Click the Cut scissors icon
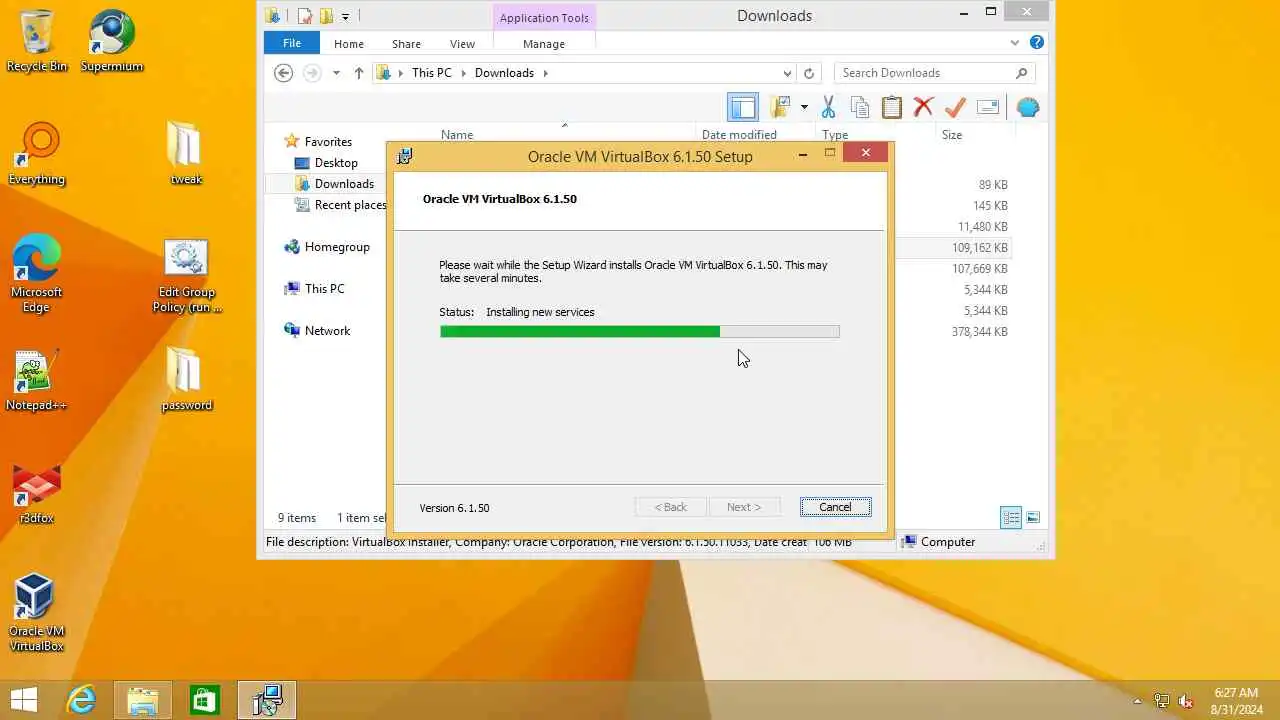The width and height of the screenshot is (1280, 720). click(x=828, y=107)
